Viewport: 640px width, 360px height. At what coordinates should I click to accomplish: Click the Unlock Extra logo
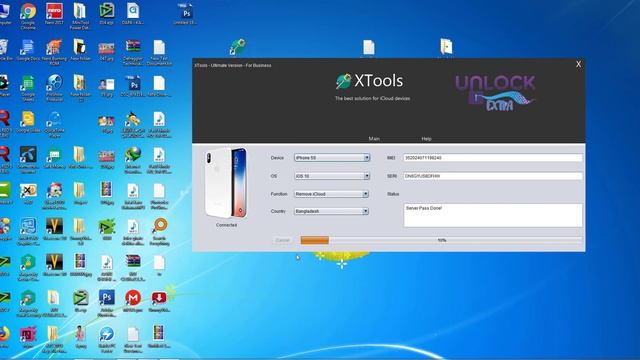495,93
